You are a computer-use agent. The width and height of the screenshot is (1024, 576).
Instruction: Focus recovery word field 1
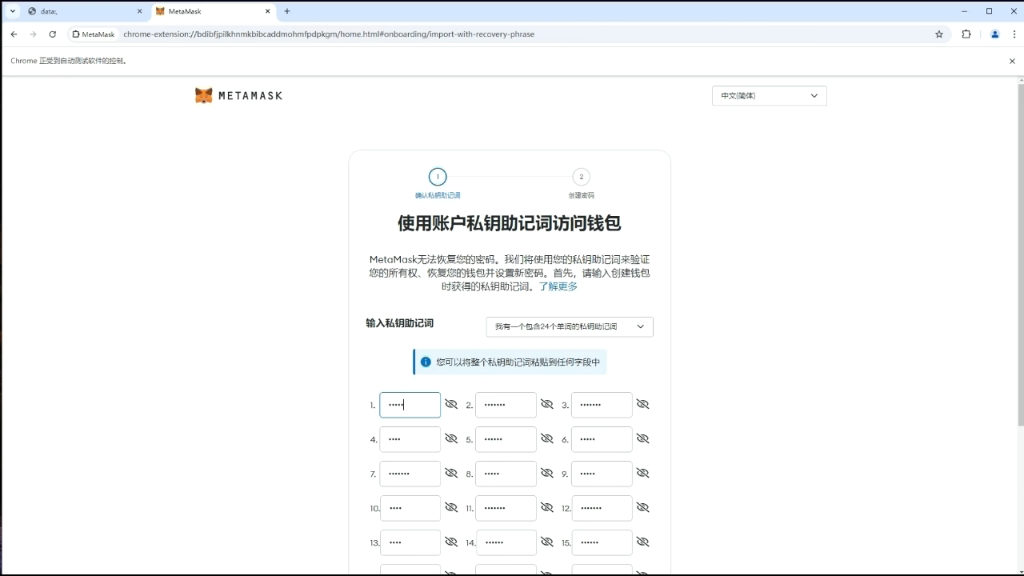tap(410, 405)
